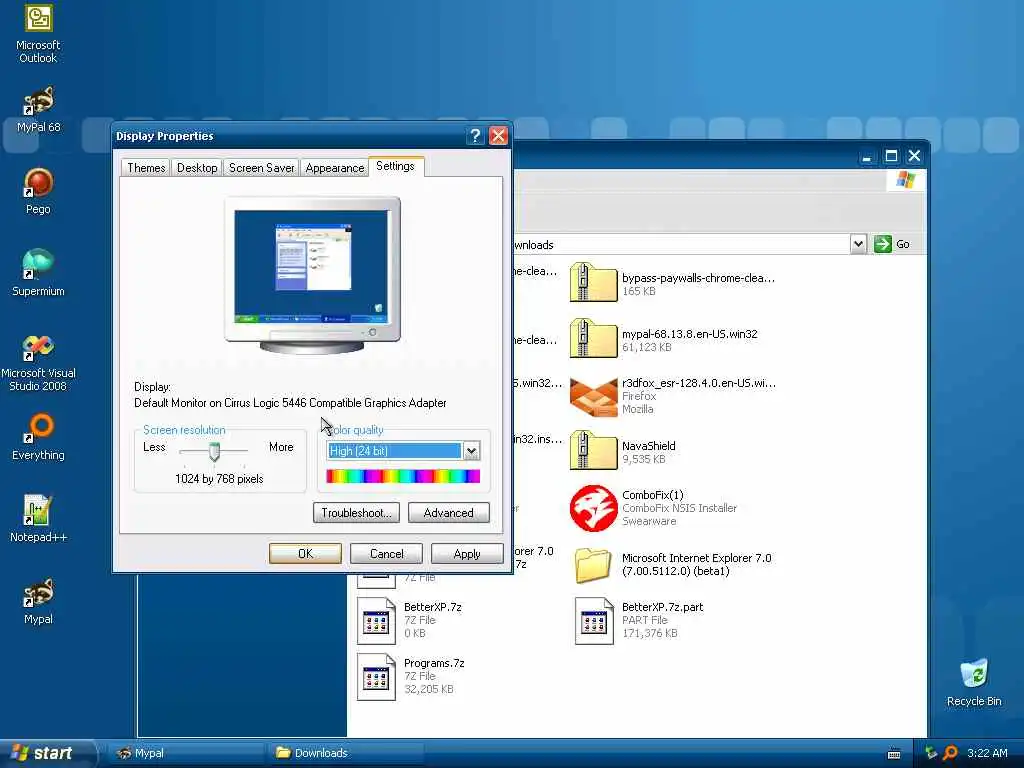1024x768 pixels.
Task: Select the Pego desktop shortcut
Action: [38, 191]
